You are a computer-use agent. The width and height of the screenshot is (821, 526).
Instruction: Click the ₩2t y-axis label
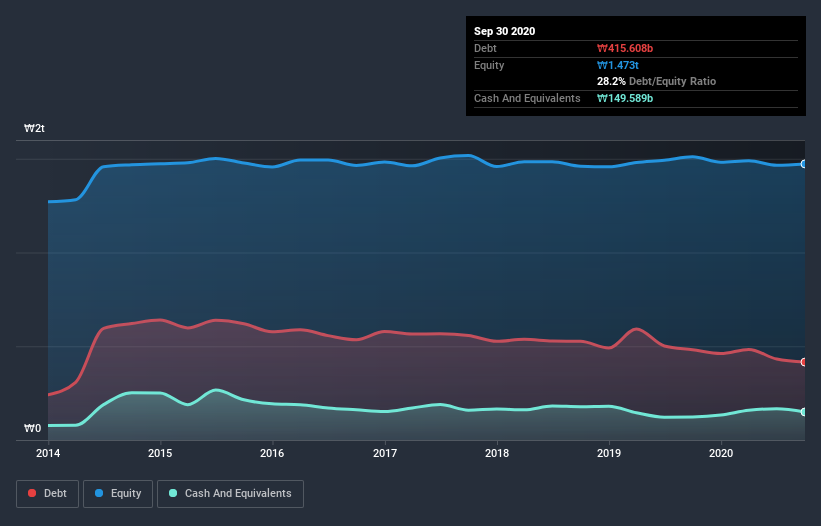pos(34,129)
